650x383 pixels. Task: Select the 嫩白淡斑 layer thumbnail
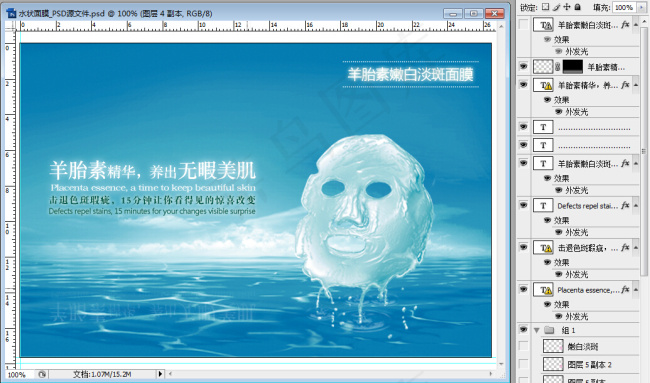point(553,347)
